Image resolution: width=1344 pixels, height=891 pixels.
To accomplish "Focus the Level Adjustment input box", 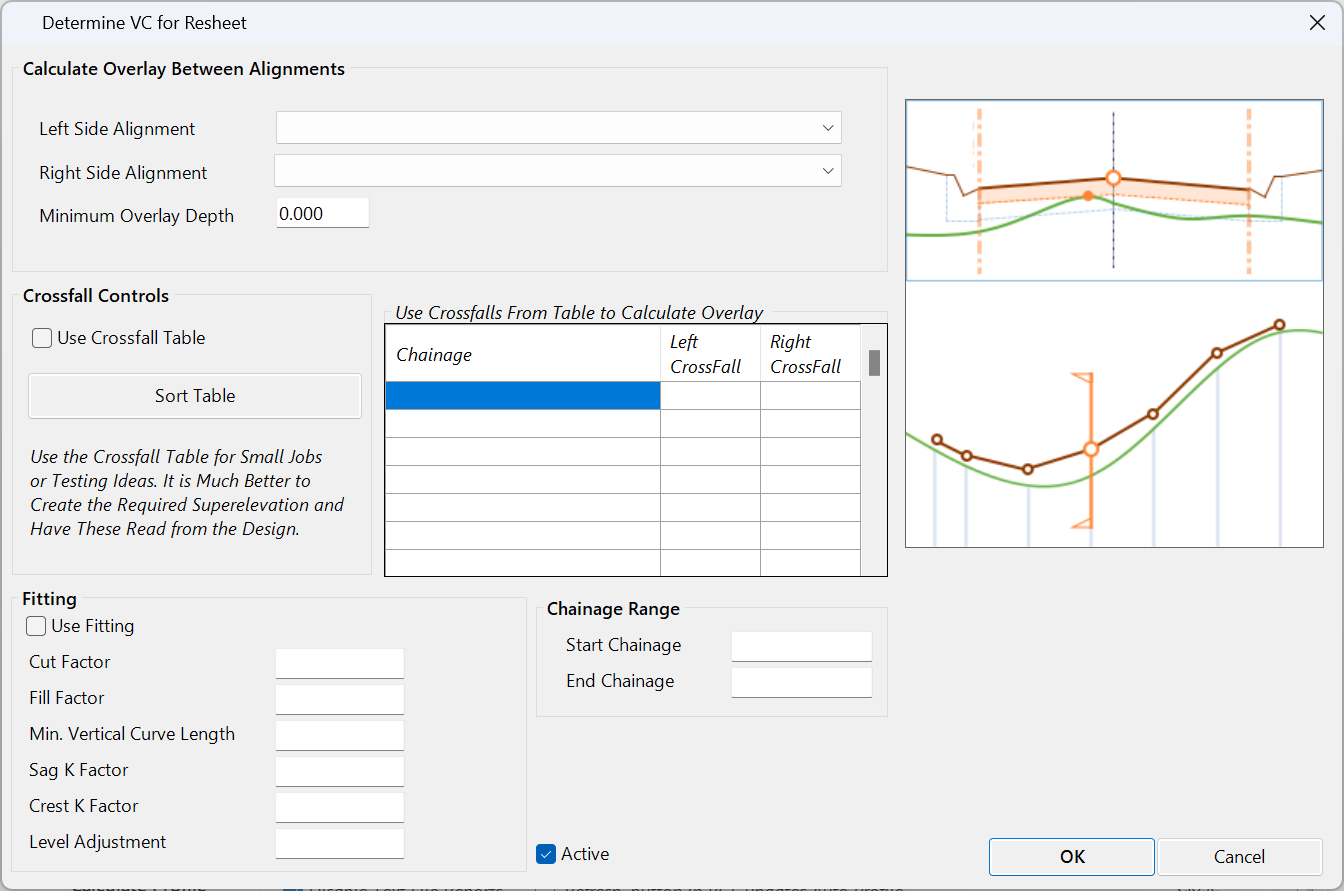I will pyautogui.click(x=340, y=843).
